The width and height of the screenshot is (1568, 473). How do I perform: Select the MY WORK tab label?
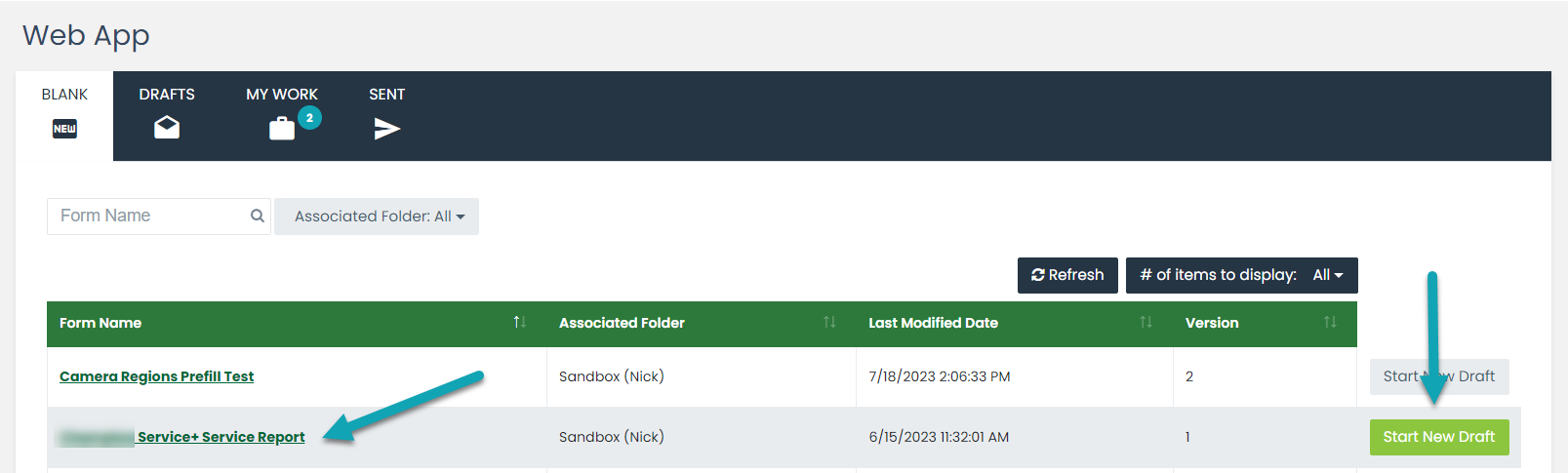282,95
